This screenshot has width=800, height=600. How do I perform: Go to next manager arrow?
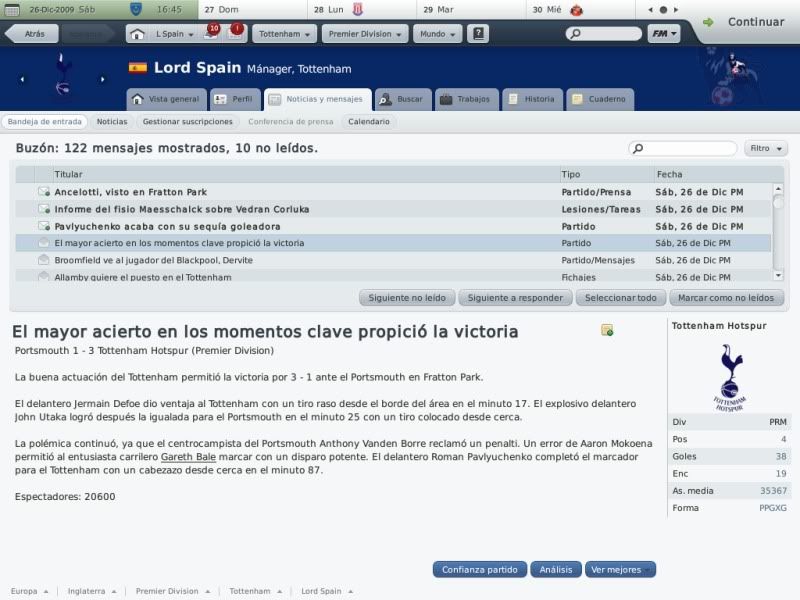coord(103,79)
